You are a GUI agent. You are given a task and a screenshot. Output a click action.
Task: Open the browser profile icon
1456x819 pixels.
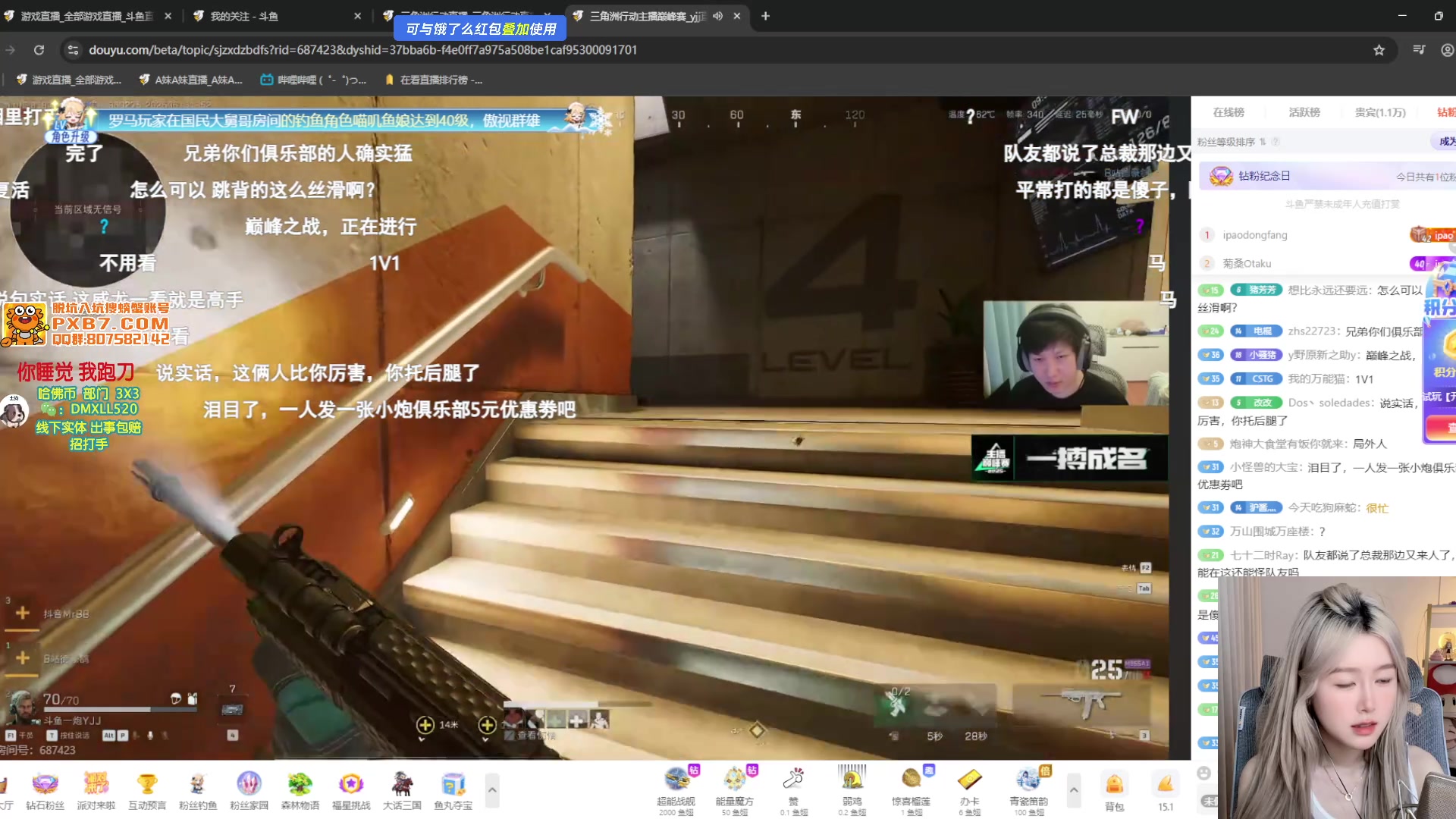[x=1447, y=50]
